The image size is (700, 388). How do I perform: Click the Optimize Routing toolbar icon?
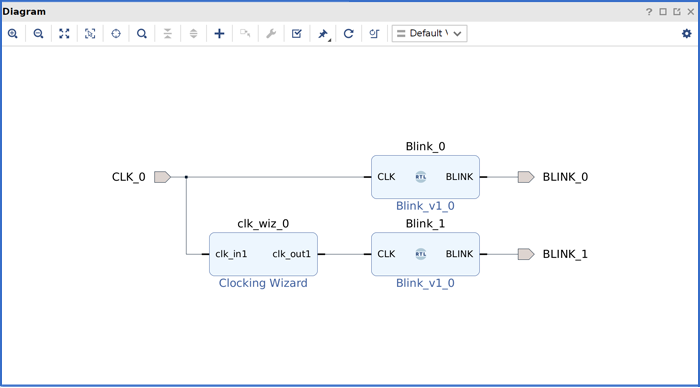pos(374,33)
